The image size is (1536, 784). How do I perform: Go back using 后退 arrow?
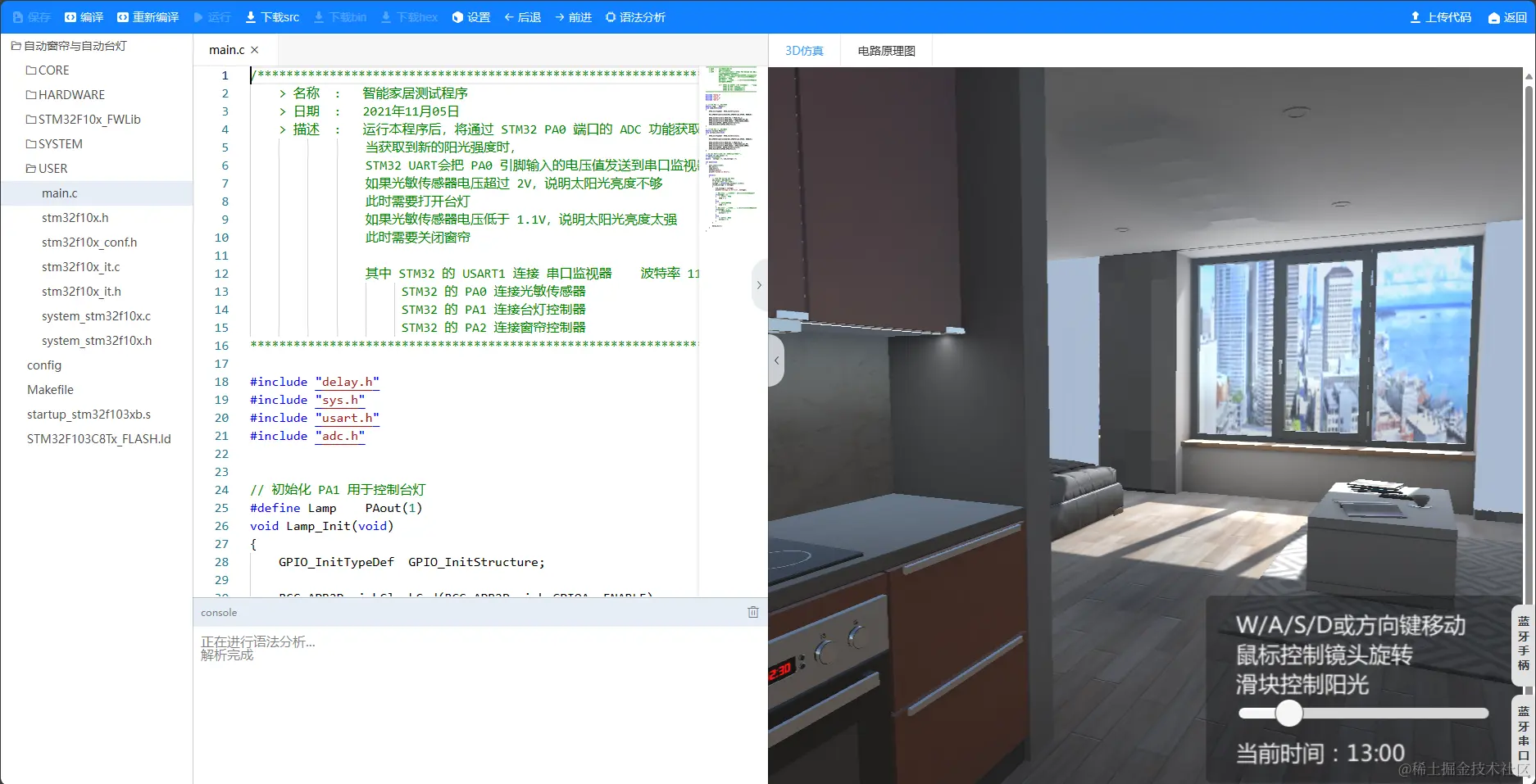pos(522,17)
